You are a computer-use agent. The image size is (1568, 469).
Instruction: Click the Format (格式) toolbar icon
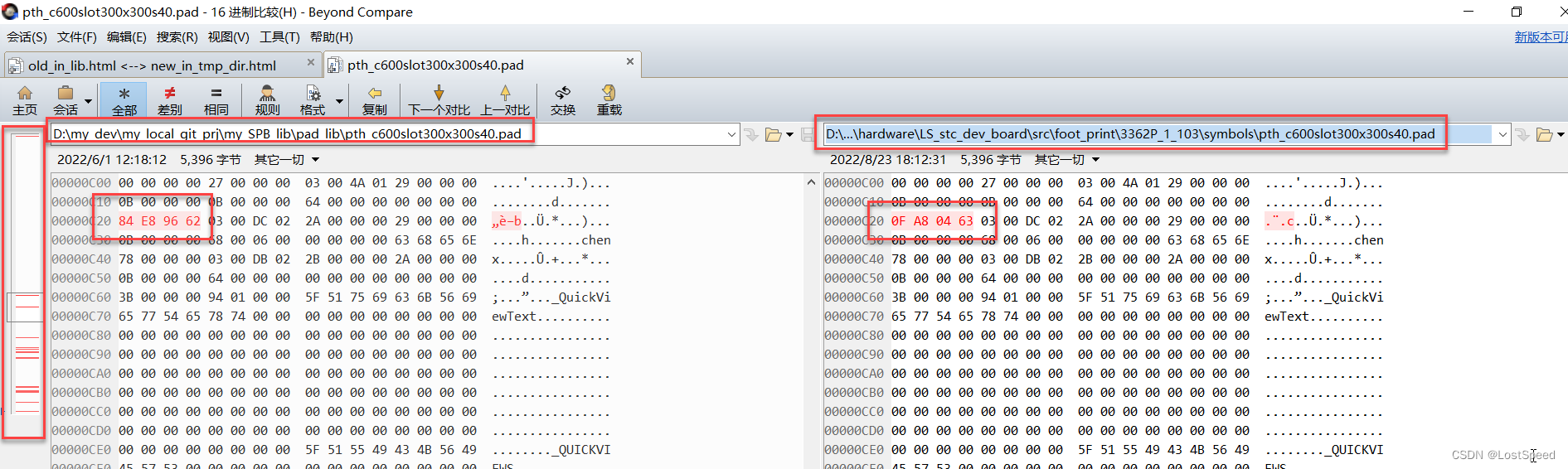point(313,100)
